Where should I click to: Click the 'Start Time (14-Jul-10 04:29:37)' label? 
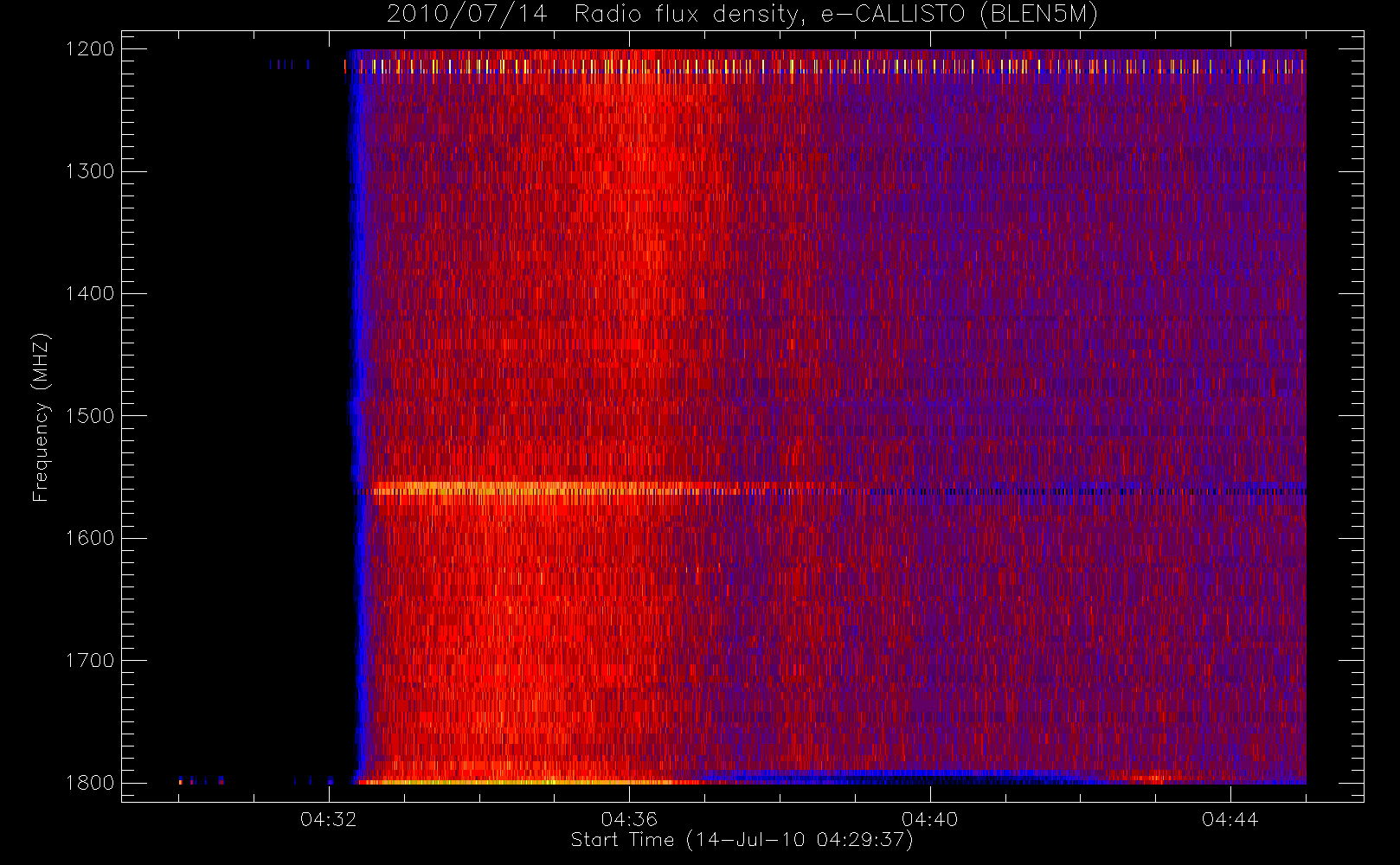742,840
